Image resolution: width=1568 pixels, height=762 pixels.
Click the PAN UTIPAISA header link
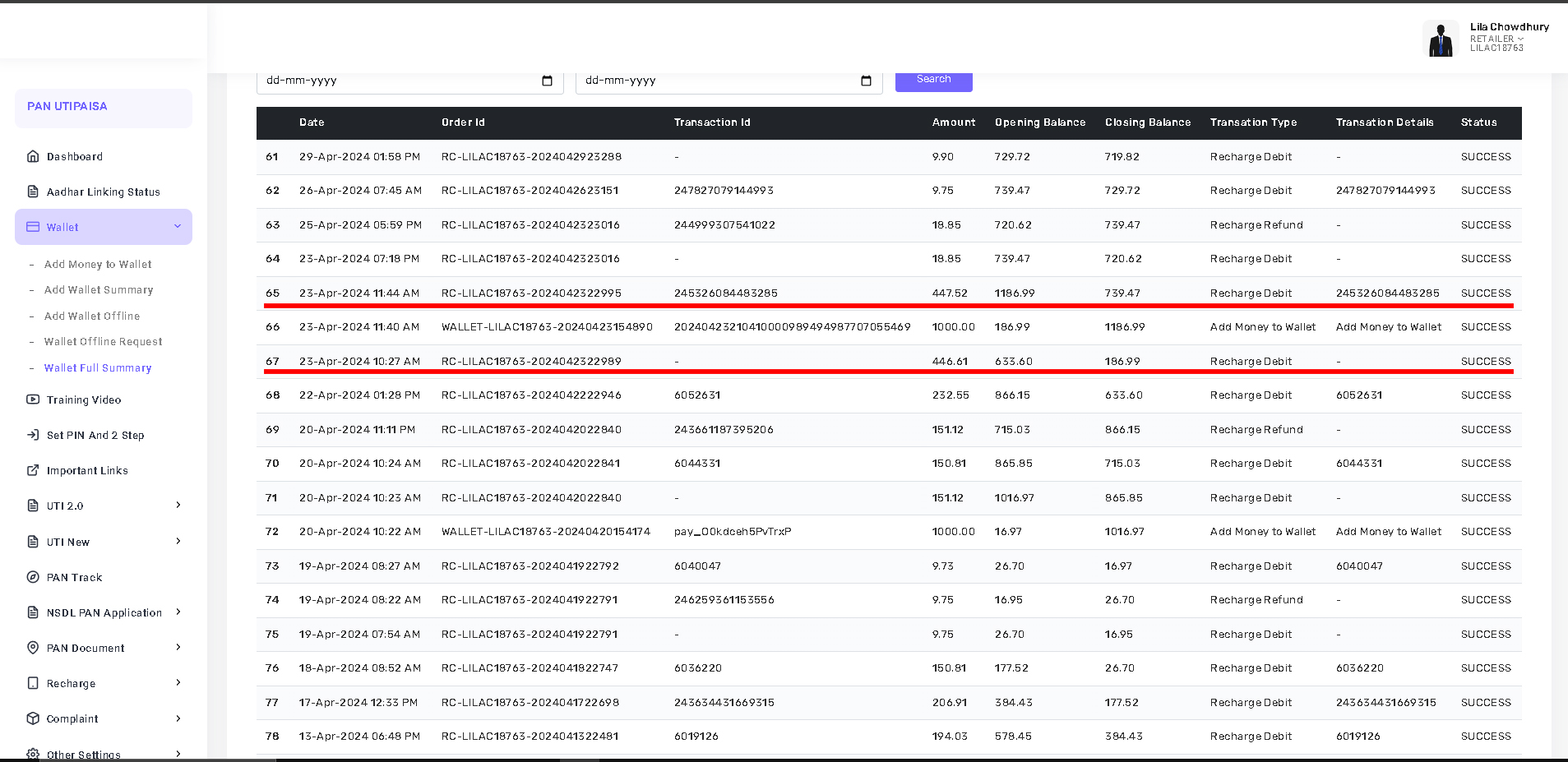pyautogui.click(x=67, y=107)
